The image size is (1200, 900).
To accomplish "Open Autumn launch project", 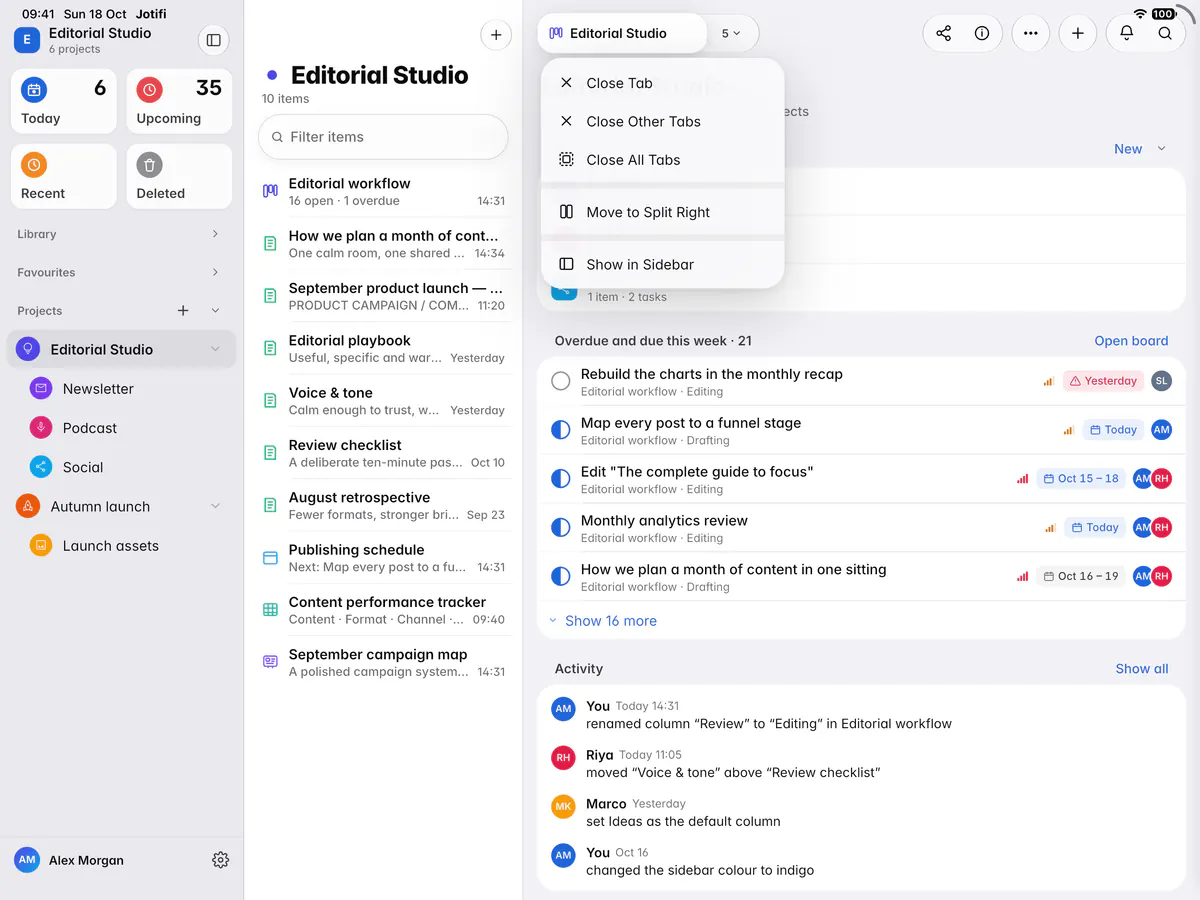I will coord(121,506).
